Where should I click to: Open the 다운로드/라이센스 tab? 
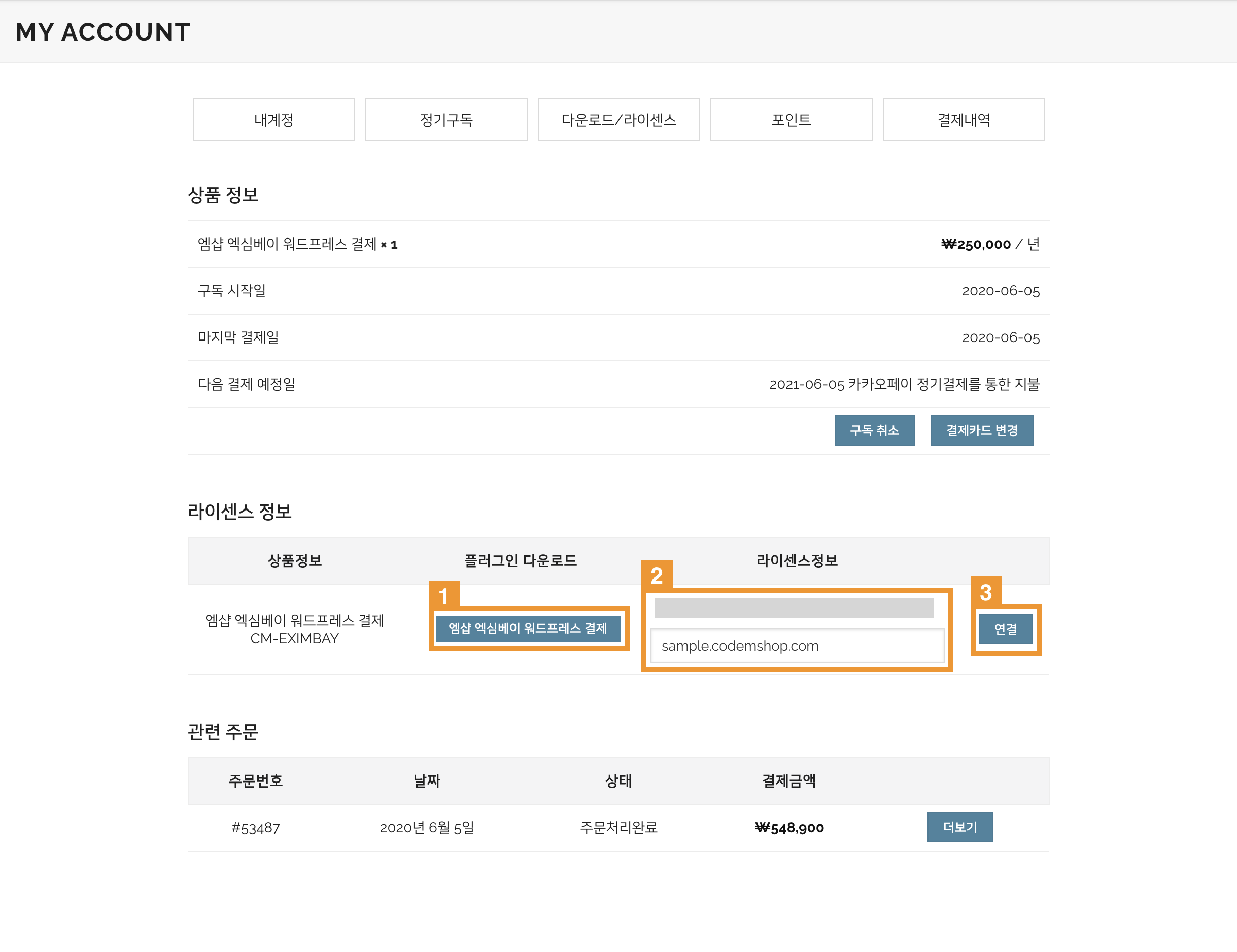pyautogui.click(x=618, y=119)
